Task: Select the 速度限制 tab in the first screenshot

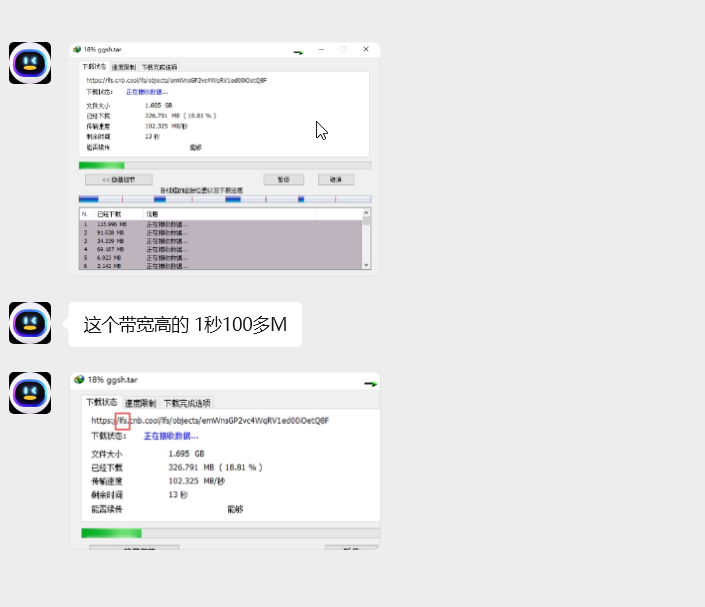Action: pyautogui.click(x=122, y=67)
